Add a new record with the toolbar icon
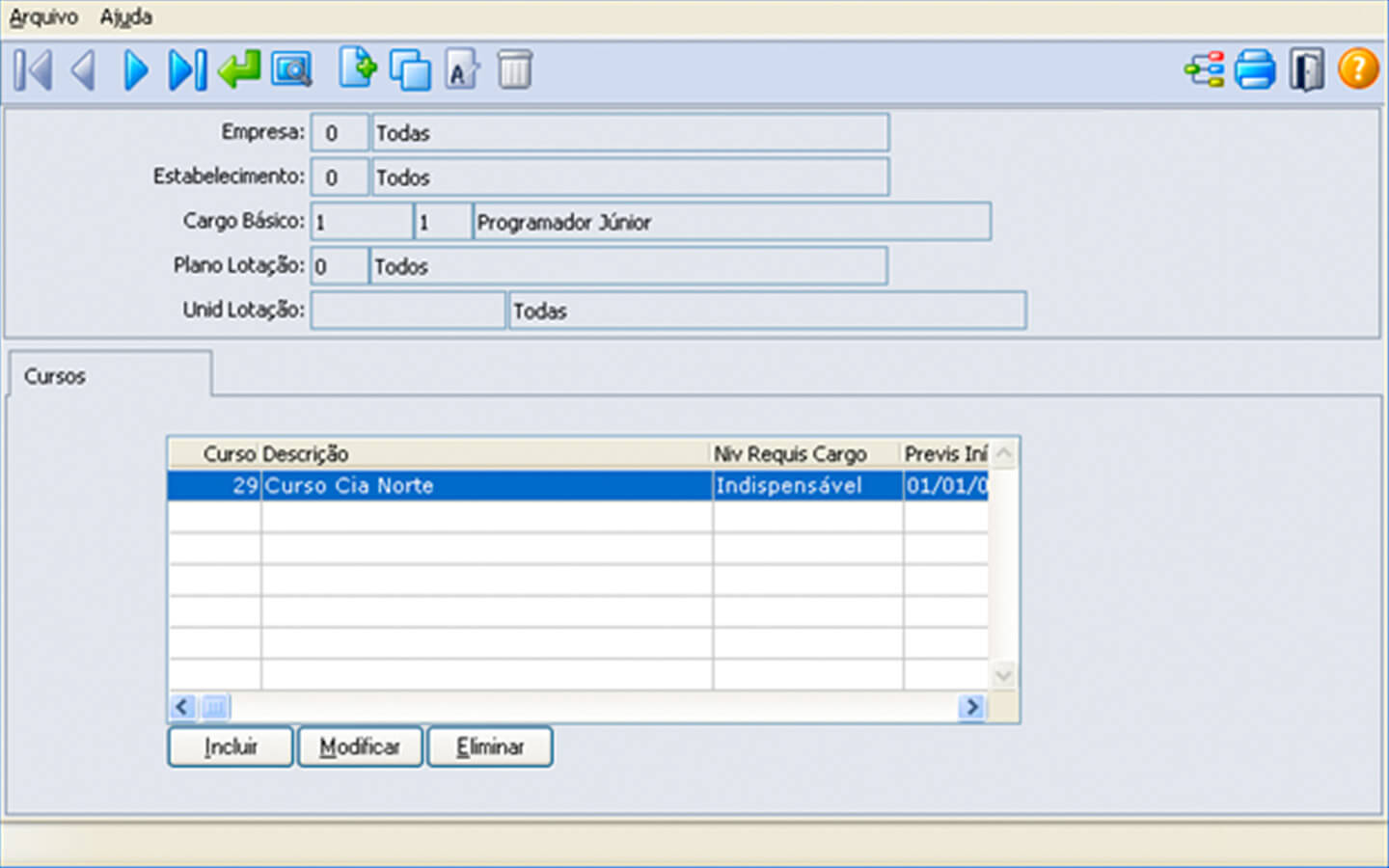This screenshot has height=868, width=1389. point(358,69)
